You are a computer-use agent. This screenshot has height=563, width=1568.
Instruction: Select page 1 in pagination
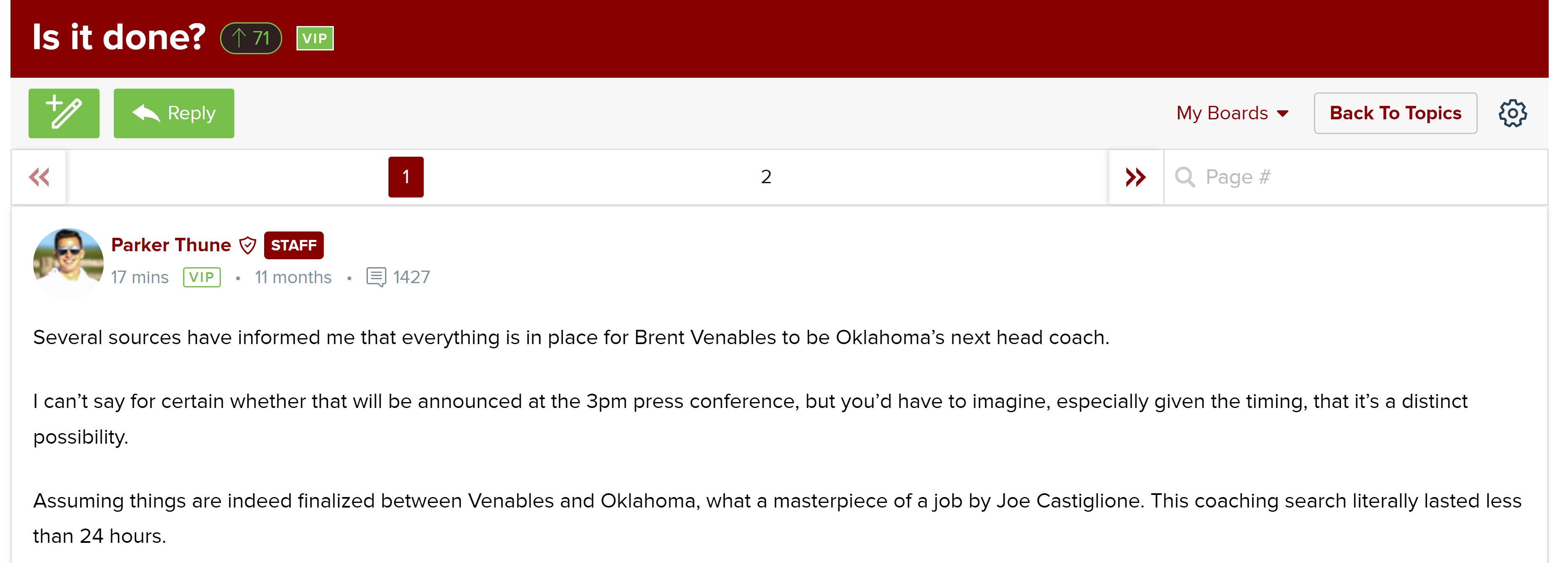[406, 177]
